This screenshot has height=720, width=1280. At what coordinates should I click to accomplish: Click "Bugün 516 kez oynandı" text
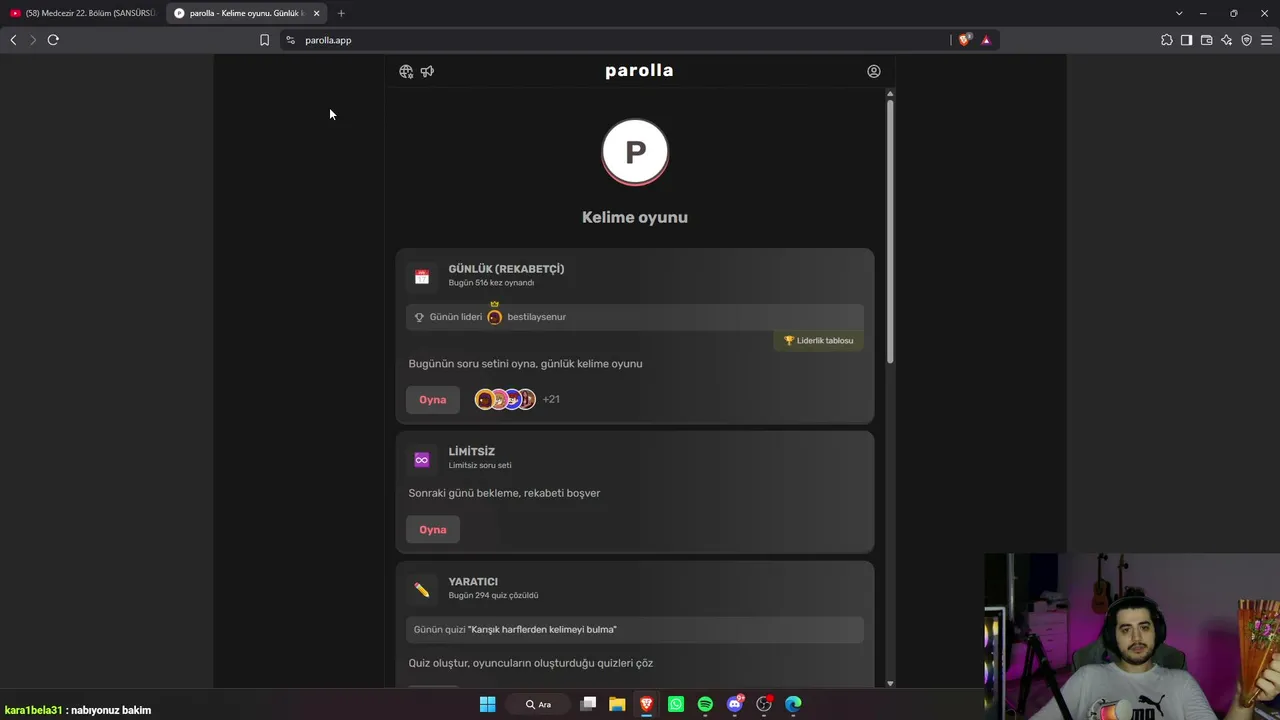(491, 283)
